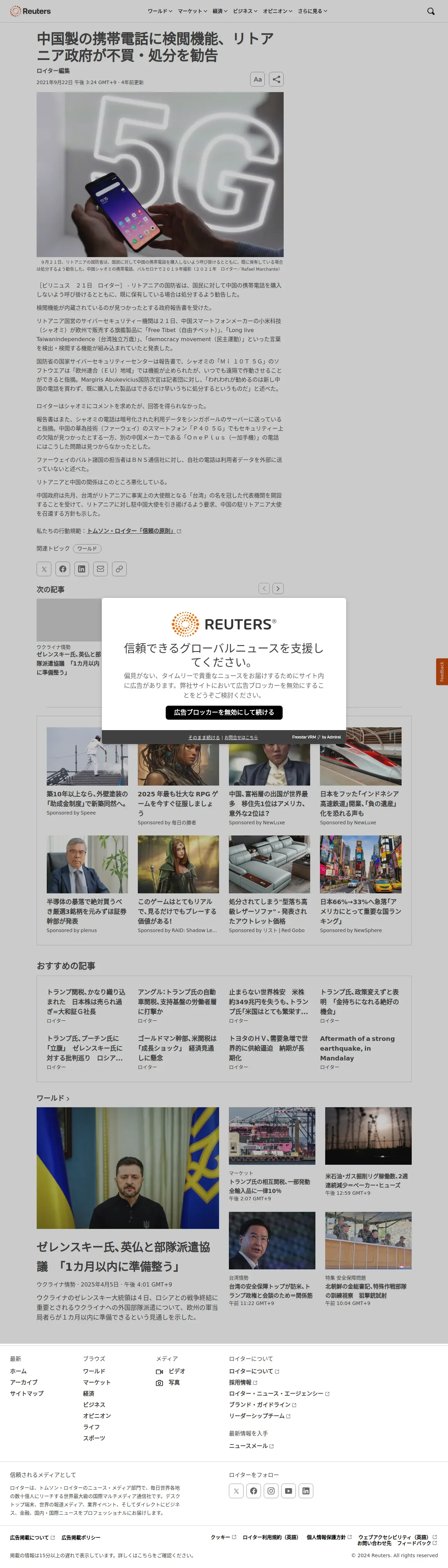Open the Aa text size button

click(257, 79)
